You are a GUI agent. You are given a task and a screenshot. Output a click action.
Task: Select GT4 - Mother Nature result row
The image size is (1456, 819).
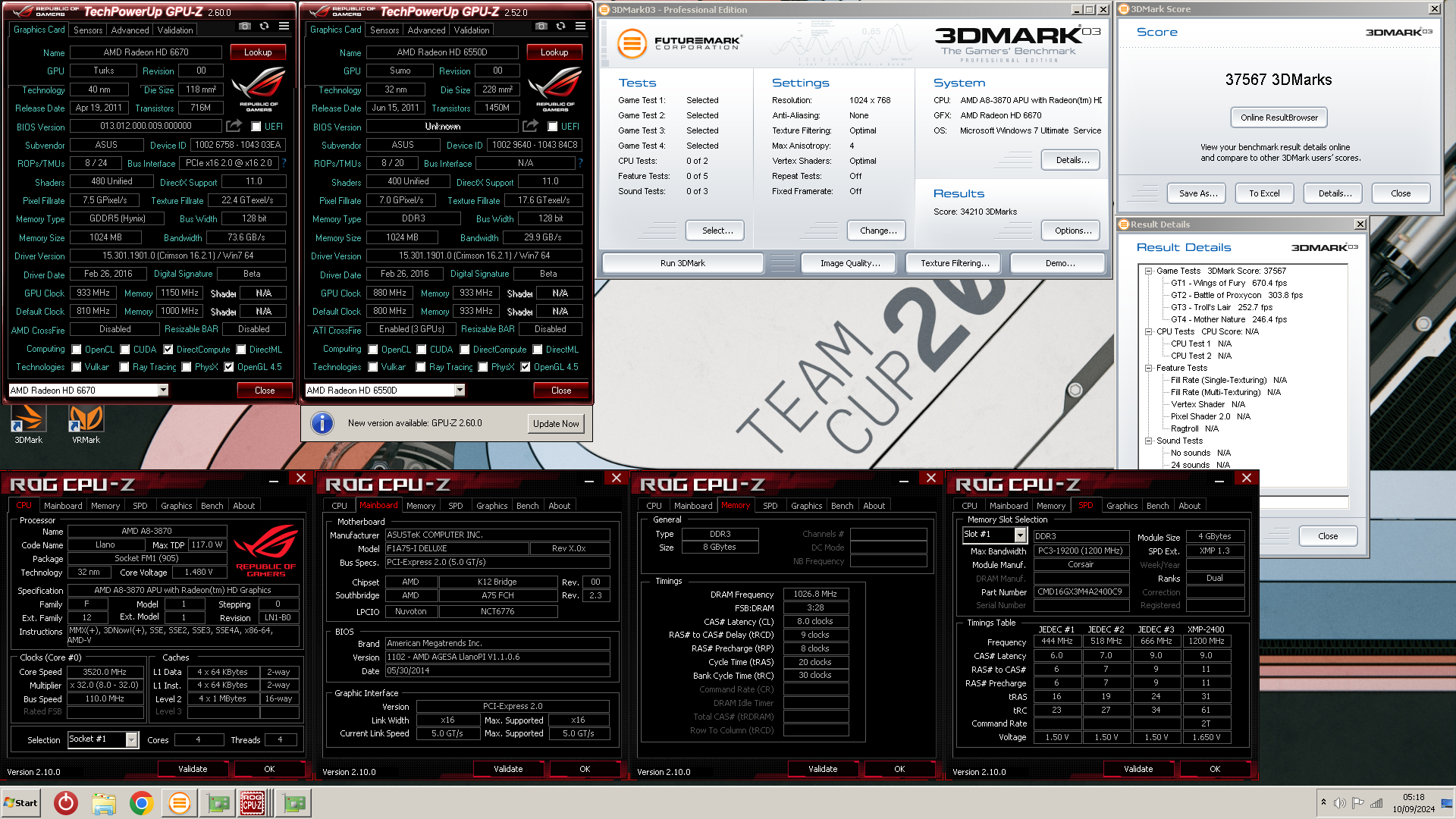[1228, 319]
